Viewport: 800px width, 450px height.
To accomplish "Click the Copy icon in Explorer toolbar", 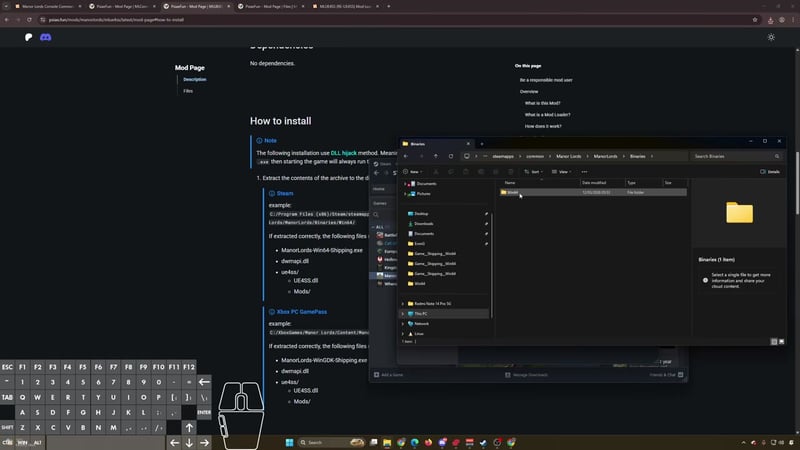I will click(451, 172).
